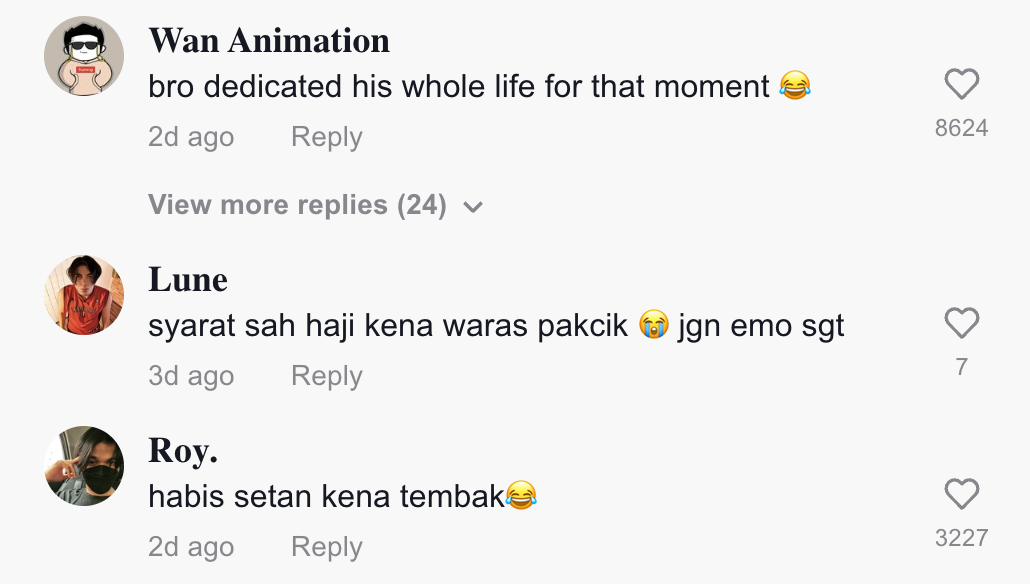The image size is (1030, 584).
Task: Like Wan Animation's comment with the heart
Action: click(x=961, y=85)
